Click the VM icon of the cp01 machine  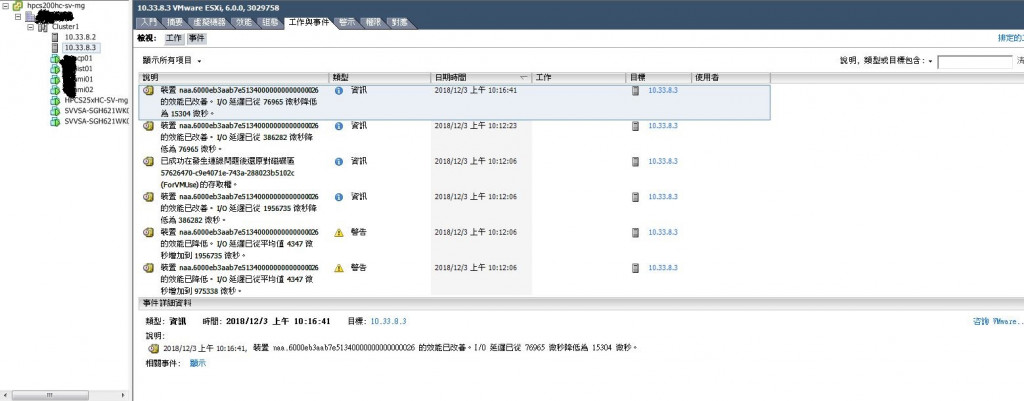click(55, 58)
